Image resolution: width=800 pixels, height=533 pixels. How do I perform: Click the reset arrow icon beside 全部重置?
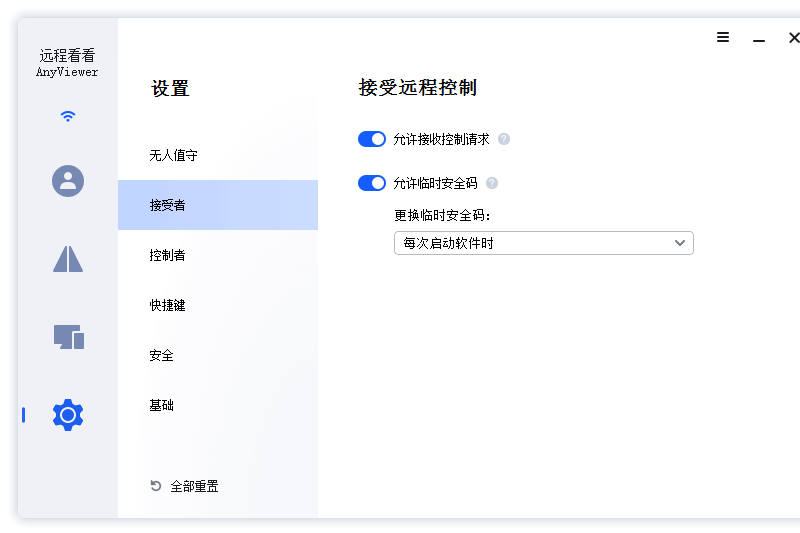pyautogui.click(x=156, y=486)
